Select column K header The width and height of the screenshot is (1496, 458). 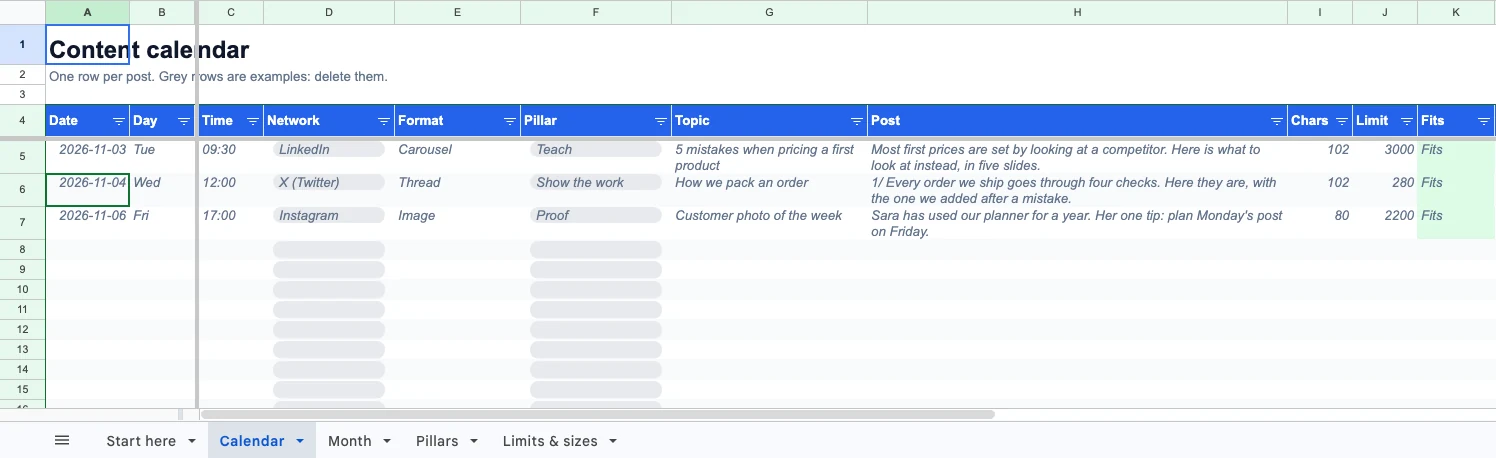(1456, 12)
